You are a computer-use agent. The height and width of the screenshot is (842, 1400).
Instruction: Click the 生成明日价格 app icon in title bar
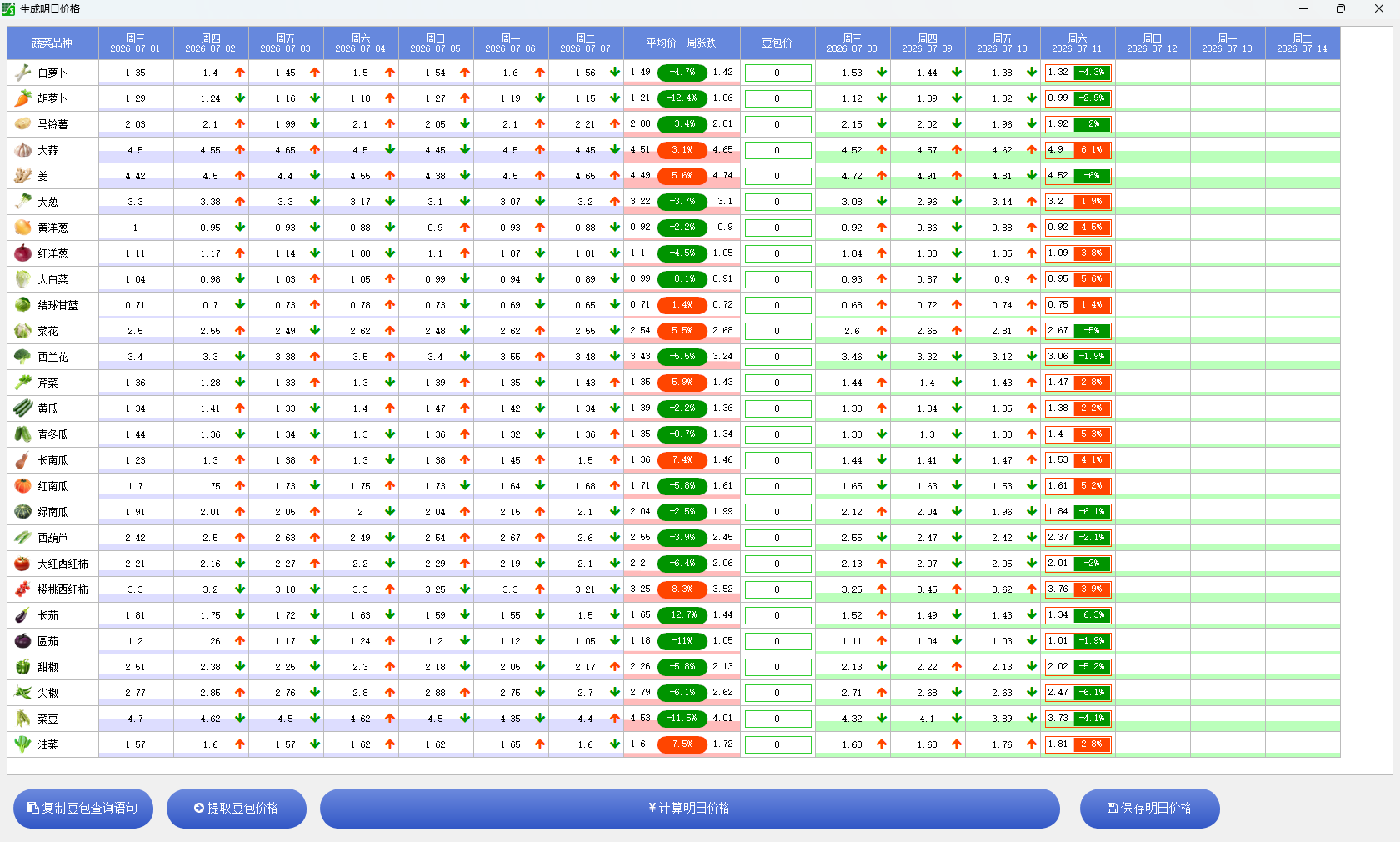[8, 9]
